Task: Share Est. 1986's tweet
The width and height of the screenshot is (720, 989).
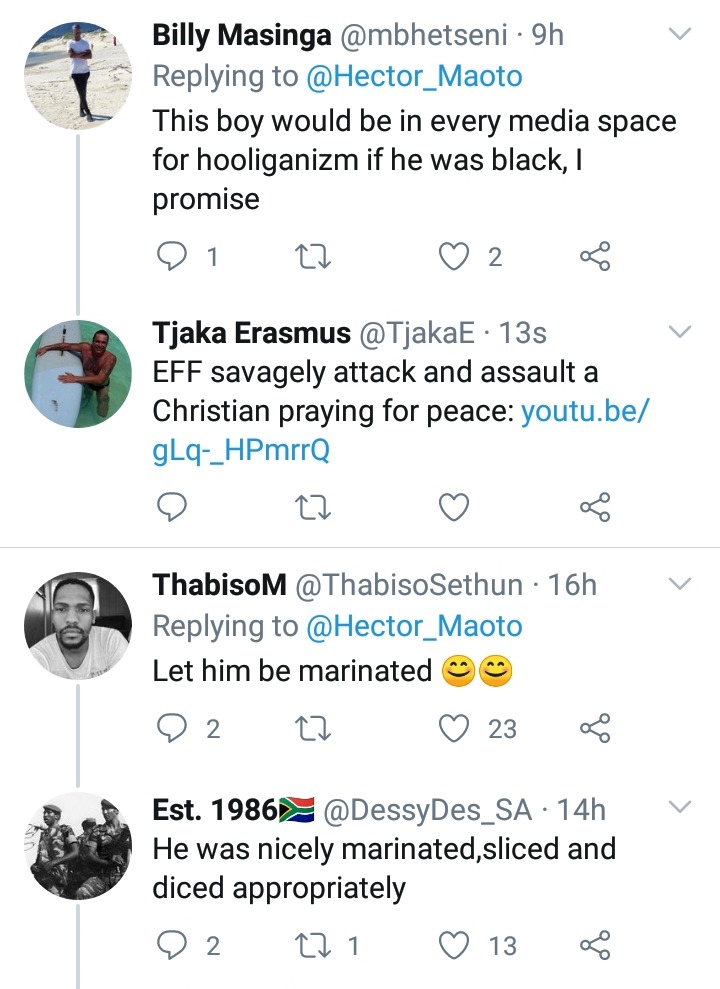Action: coord(595,945)
